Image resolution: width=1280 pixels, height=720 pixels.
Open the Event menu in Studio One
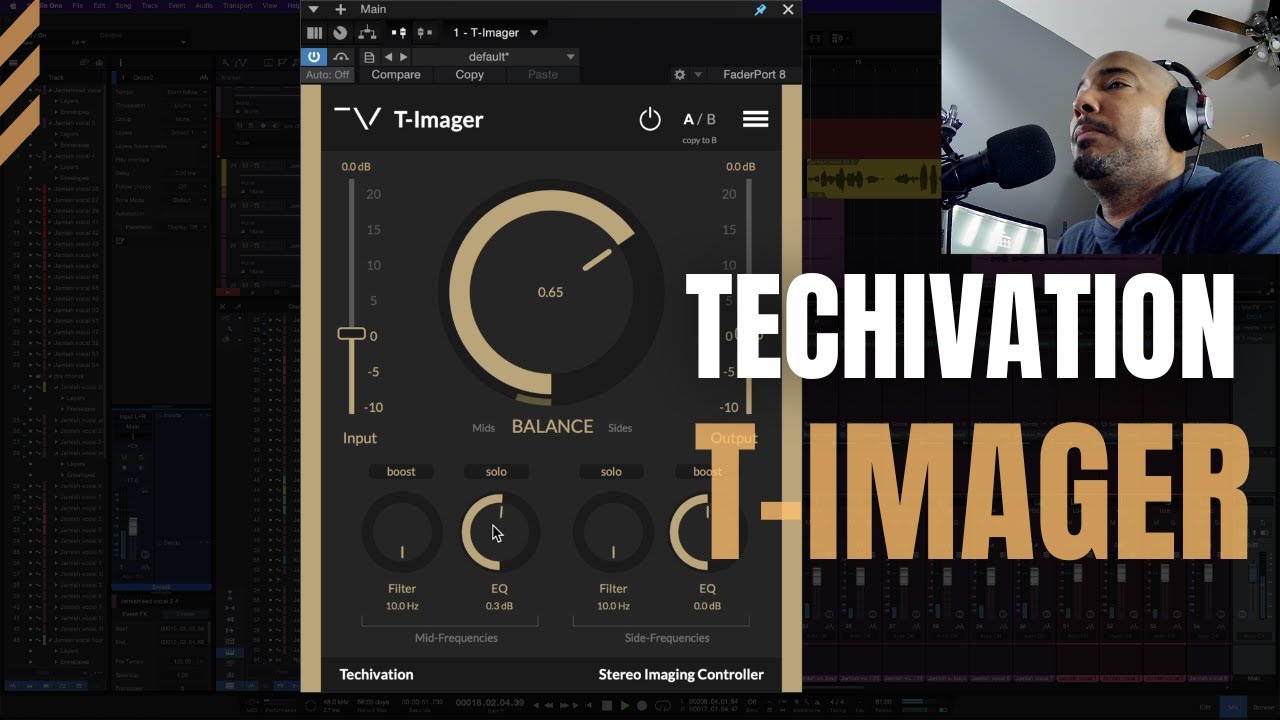point(177,5)
